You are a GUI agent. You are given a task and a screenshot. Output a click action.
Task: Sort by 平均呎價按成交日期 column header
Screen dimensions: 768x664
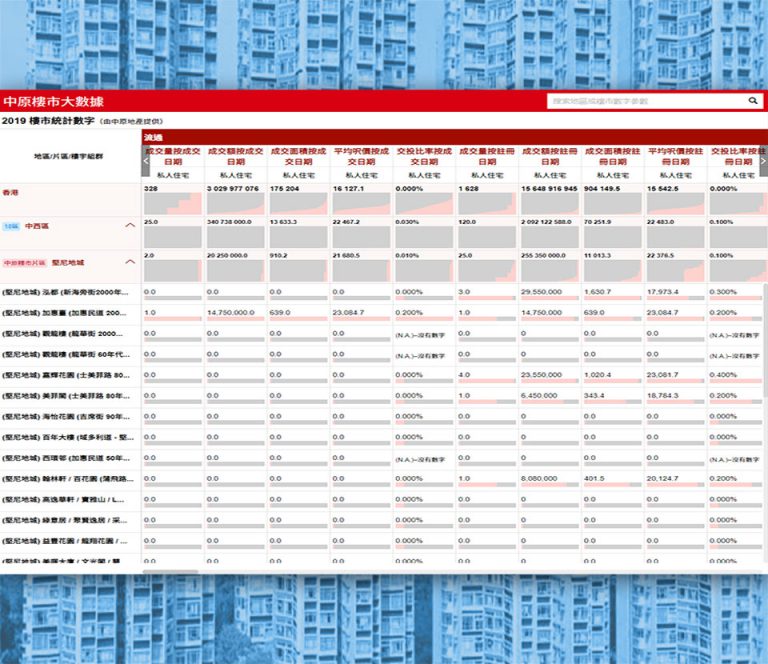[361, 156]
